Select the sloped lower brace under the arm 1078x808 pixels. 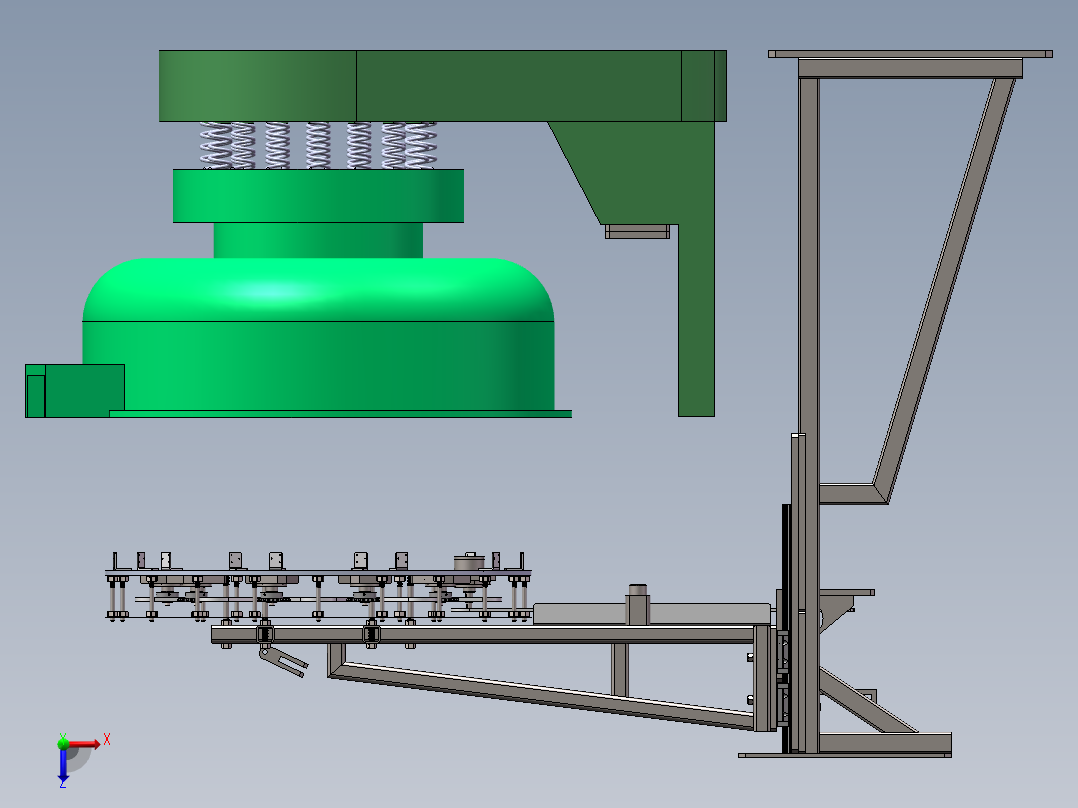click(x=543, y=695)
